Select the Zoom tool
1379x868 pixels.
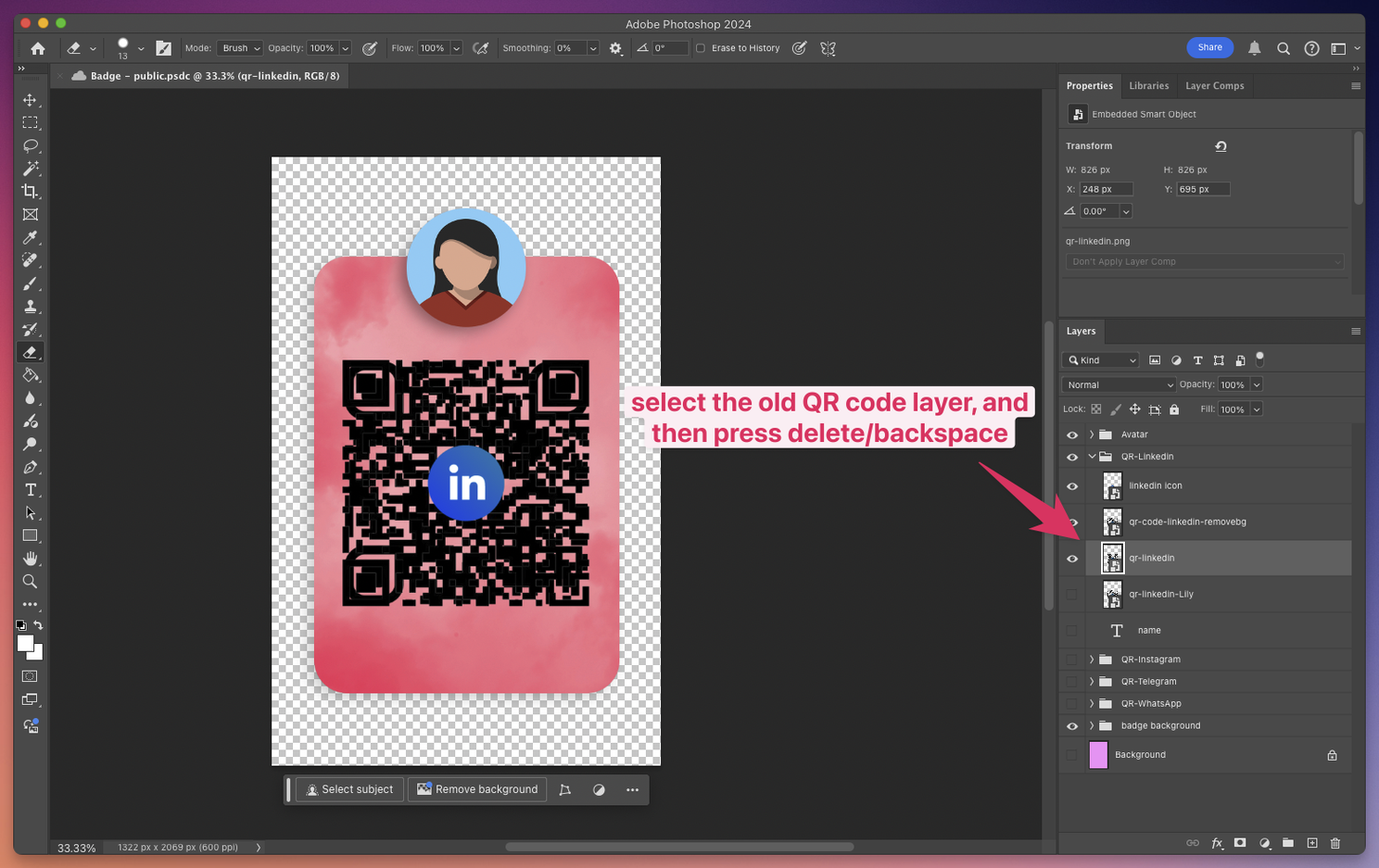(x=31, y=582)
